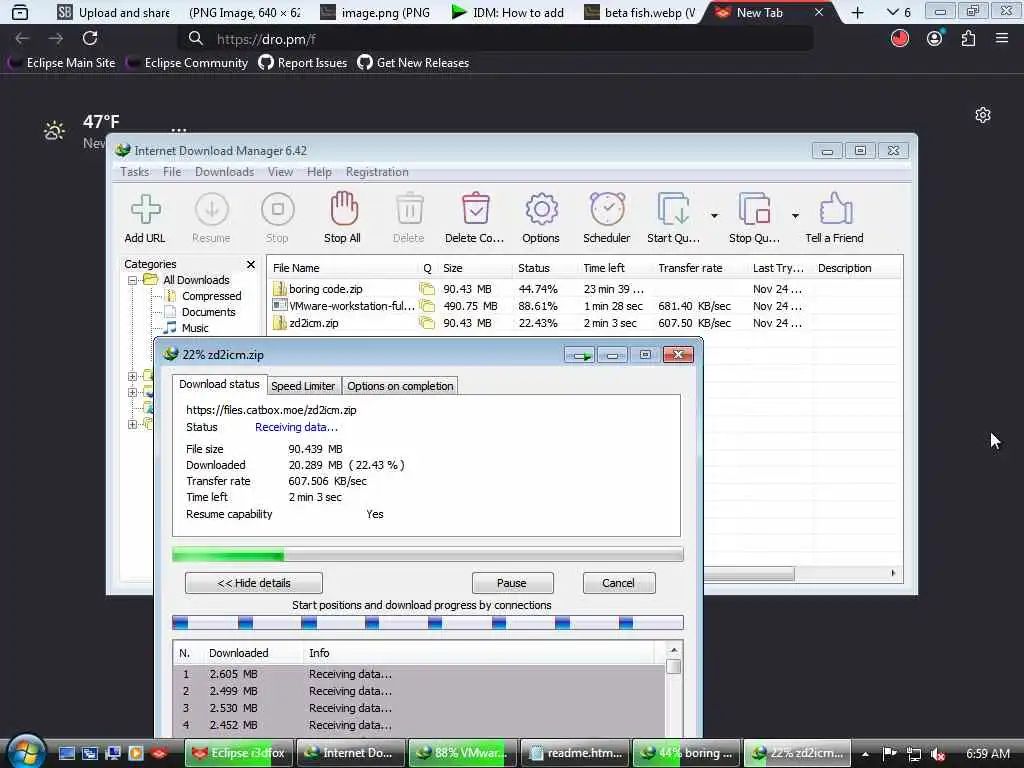The height and width of the screenshot is (768, 1024).
Task: Click the main list scroll right arrow
Action: pyautogui.click(x=893, y=573)
